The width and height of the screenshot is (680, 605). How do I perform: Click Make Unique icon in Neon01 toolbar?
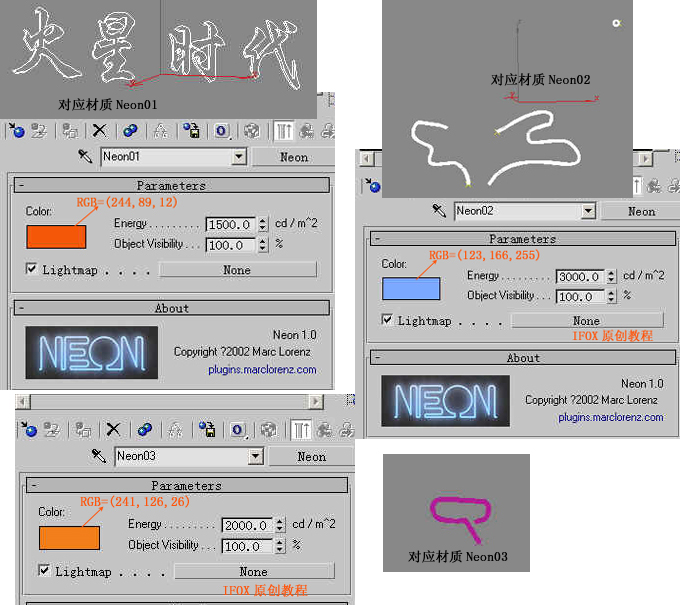(x=161, y=131)
